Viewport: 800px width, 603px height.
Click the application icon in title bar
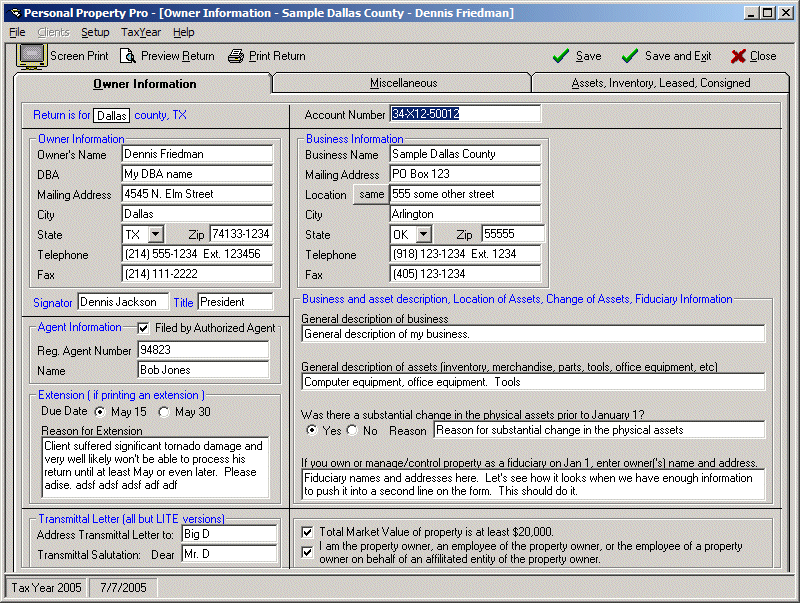coord(15,13)
